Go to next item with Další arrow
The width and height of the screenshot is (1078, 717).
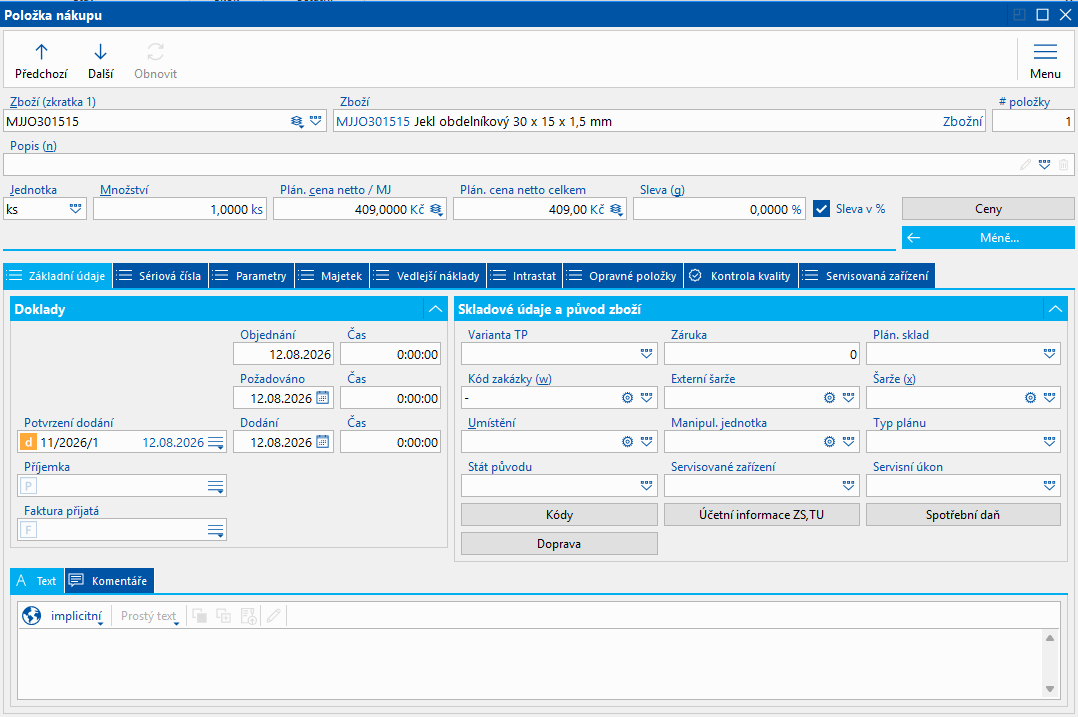pyautogui.click(x=100, y=60)
